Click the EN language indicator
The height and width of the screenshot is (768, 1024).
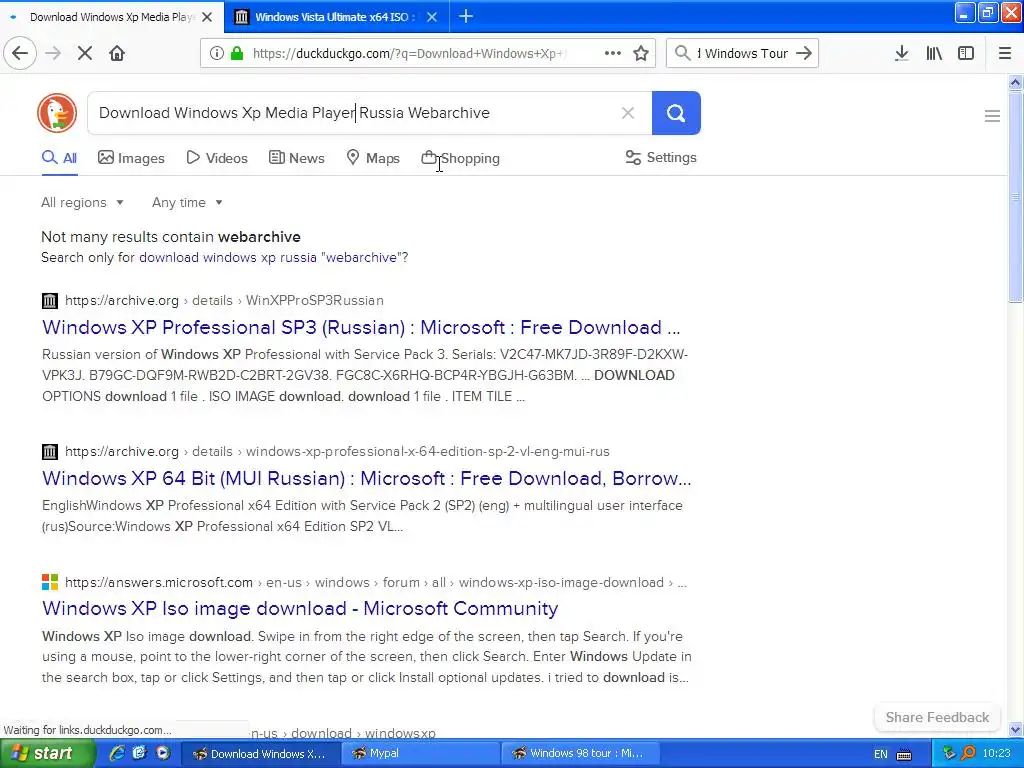[880, 754]
